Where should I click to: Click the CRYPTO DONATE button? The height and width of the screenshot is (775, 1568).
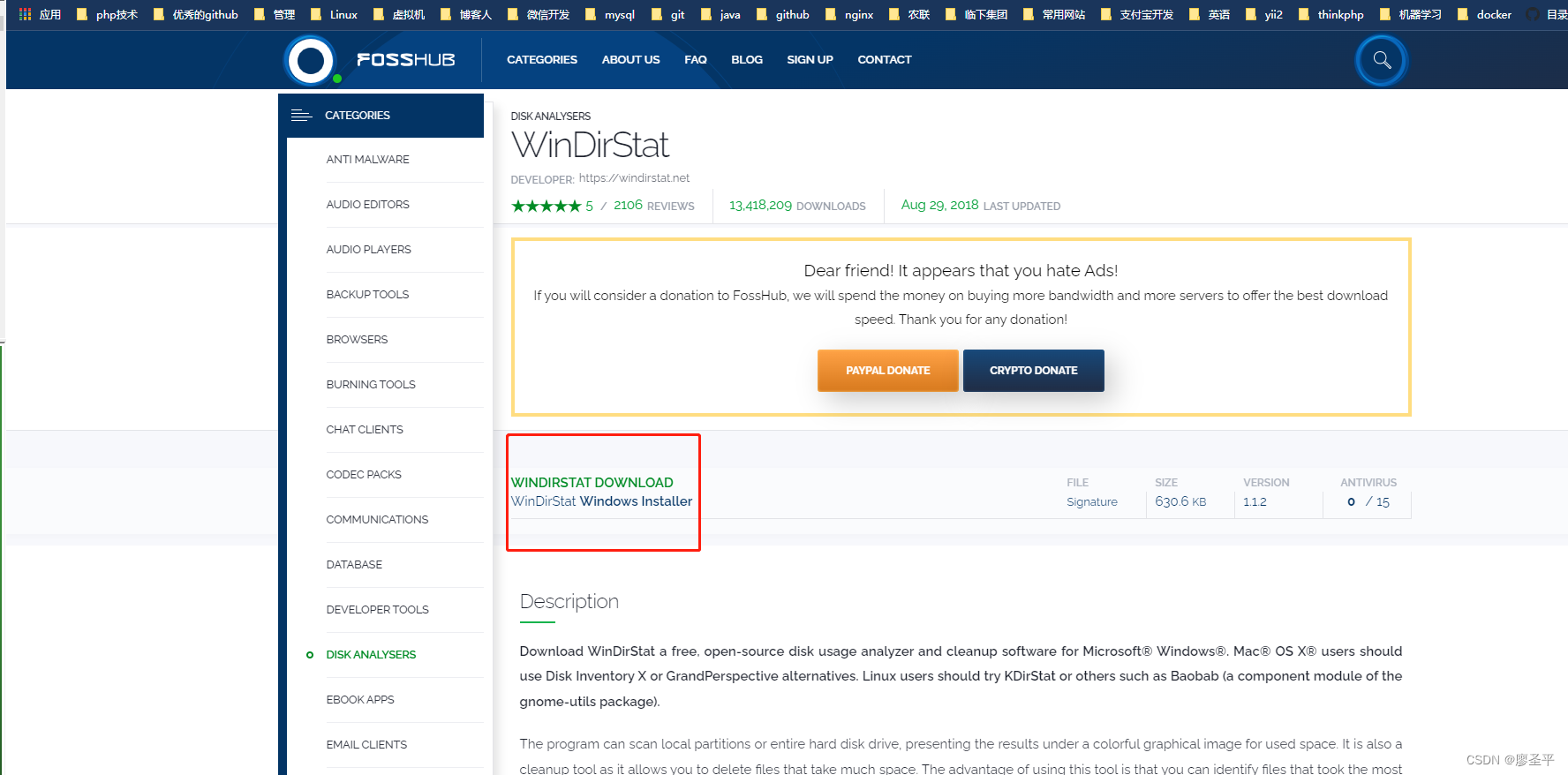(x=1033, y=371)
